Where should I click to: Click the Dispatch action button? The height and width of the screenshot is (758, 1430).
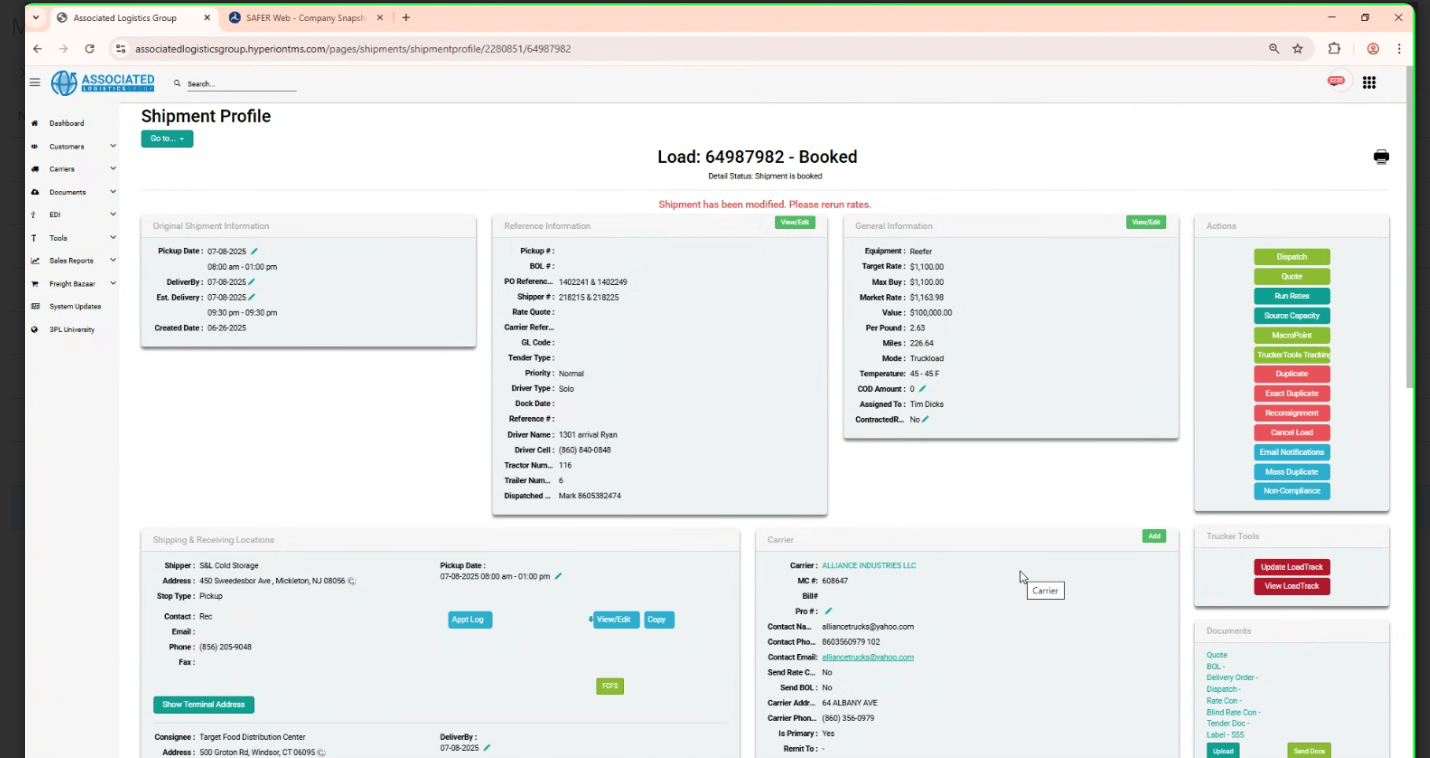1292,257
